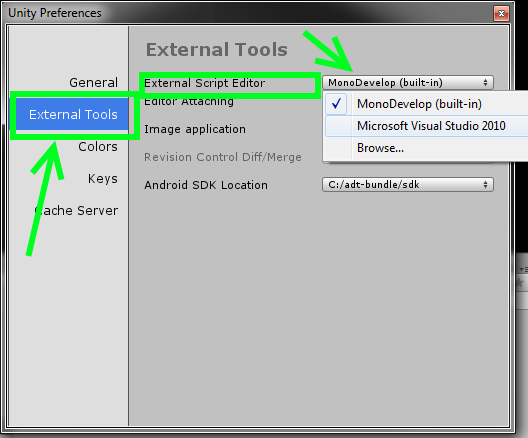Open the Android SDK Location dropdown
Screen dimensions: 528x438
tap(408, 184)
